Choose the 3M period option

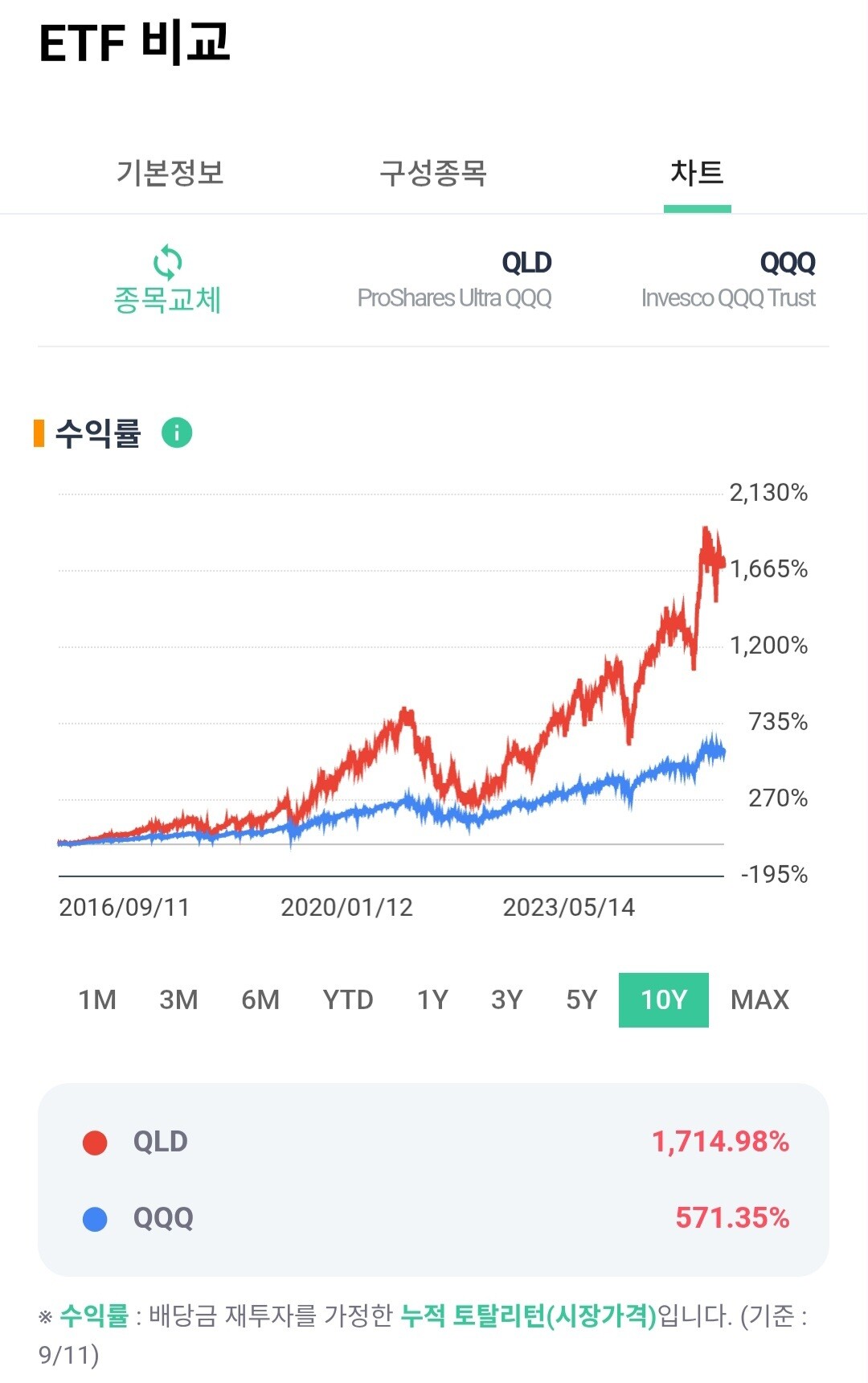(x=178, y=999)
